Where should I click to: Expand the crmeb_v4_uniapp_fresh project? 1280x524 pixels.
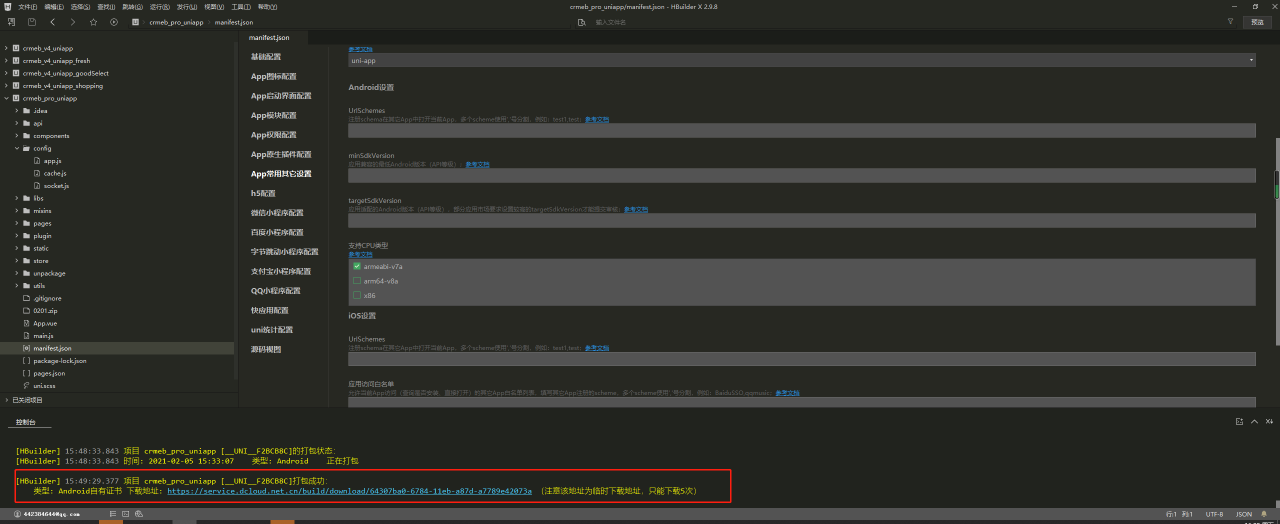click(x=6, y=60)
